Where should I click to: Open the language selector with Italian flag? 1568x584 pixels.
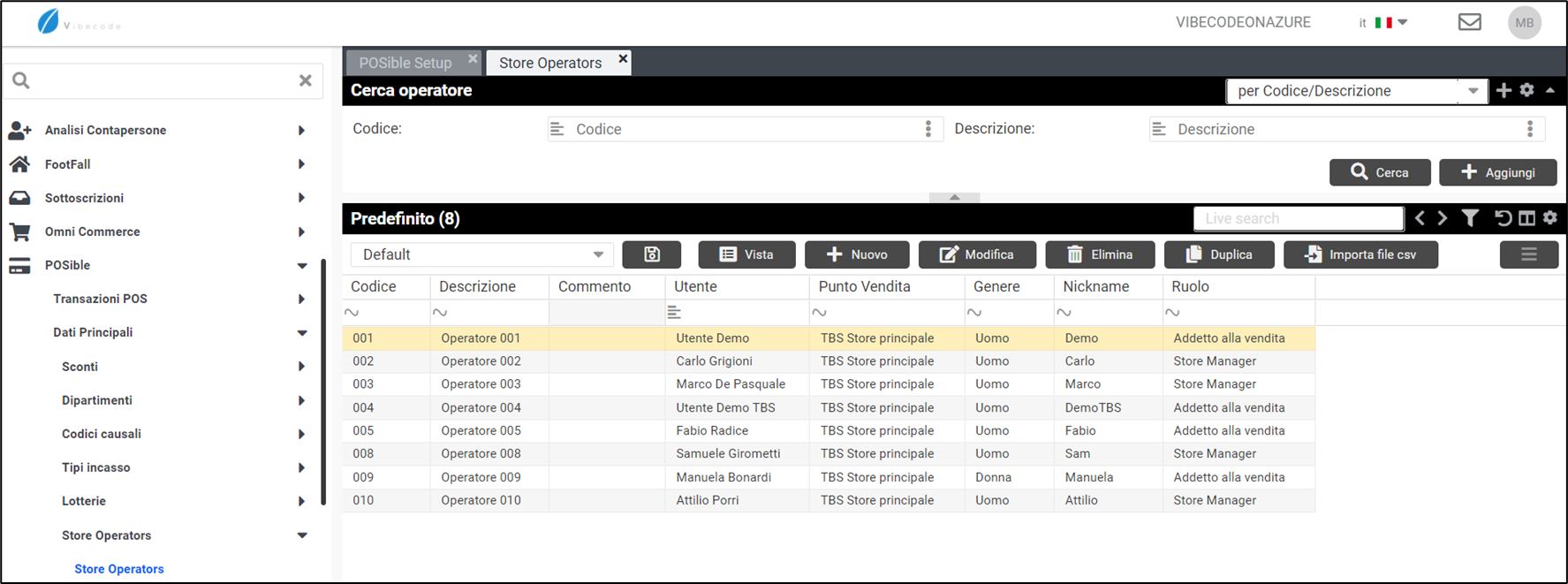(x=1384, y=23)
